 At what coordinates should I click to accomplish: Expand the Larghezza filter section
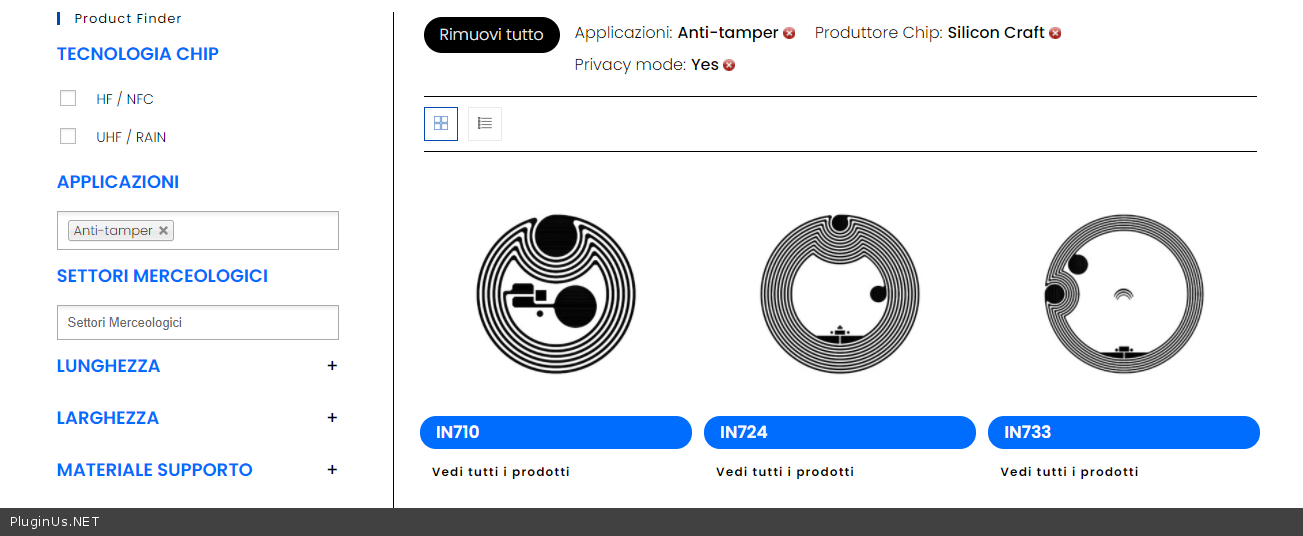point(332,418)
